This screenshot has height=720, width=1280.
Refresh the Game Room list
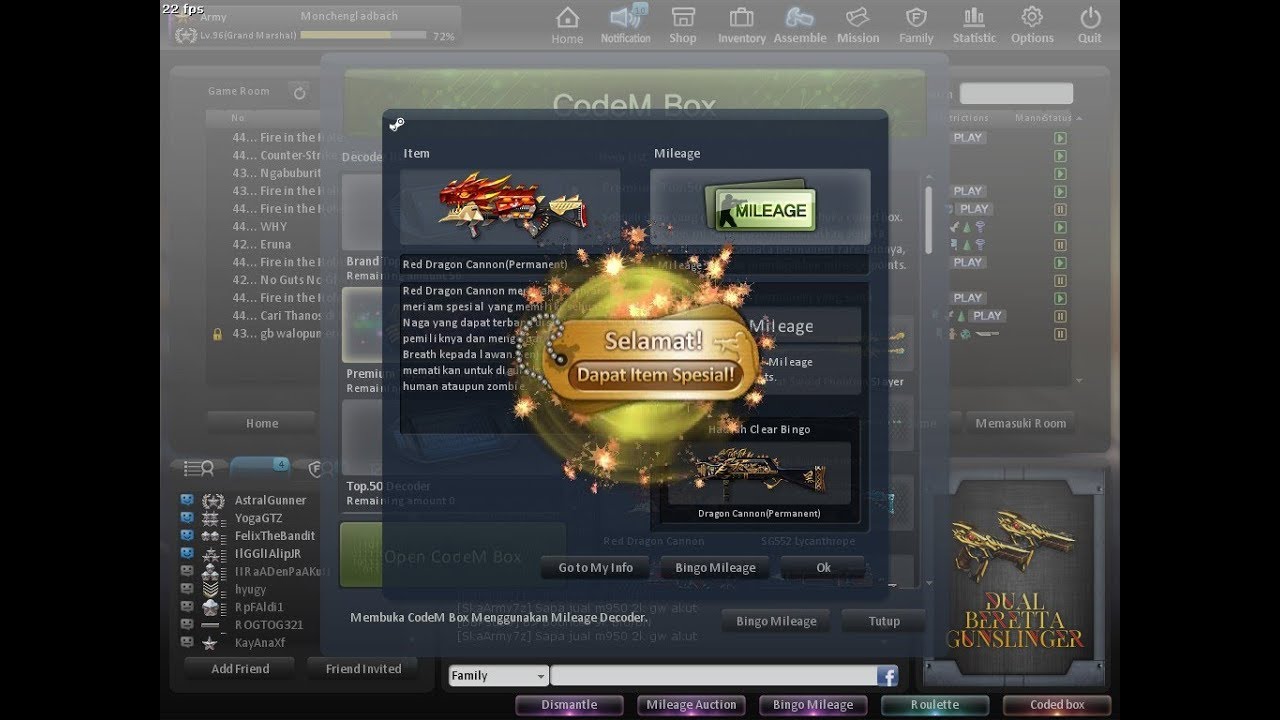point(299,92)
